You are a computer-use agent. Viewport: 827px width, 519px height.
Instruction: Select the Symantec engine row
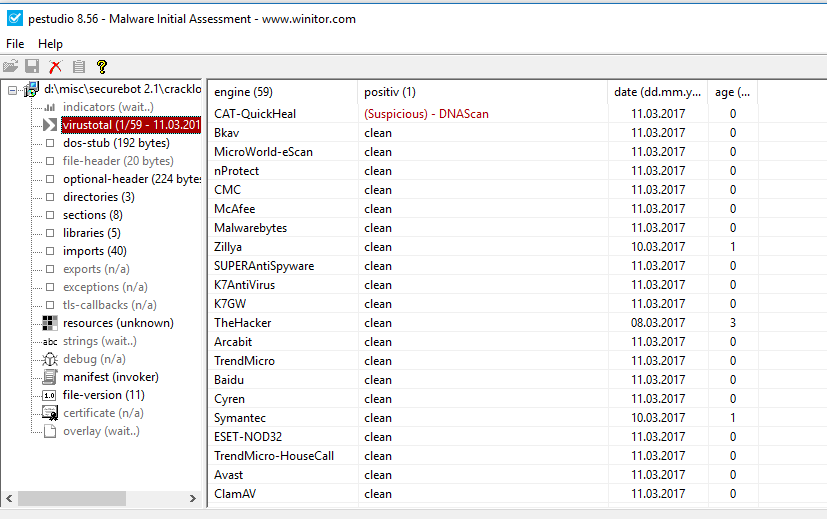point(482,418)
